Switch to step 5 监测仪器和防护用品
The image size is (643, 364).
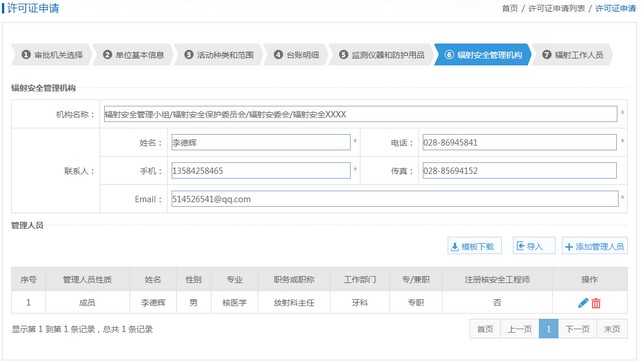(x=381, y=55)
